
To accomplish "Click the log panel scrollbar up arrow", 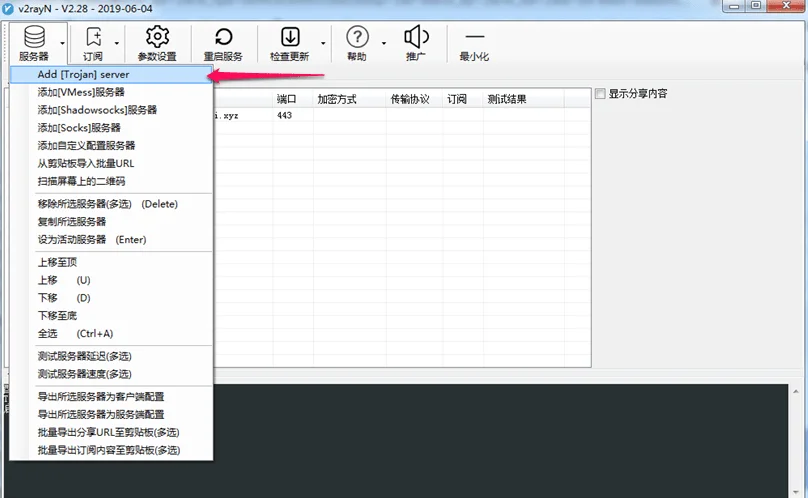I will click(x=796, y=392).
